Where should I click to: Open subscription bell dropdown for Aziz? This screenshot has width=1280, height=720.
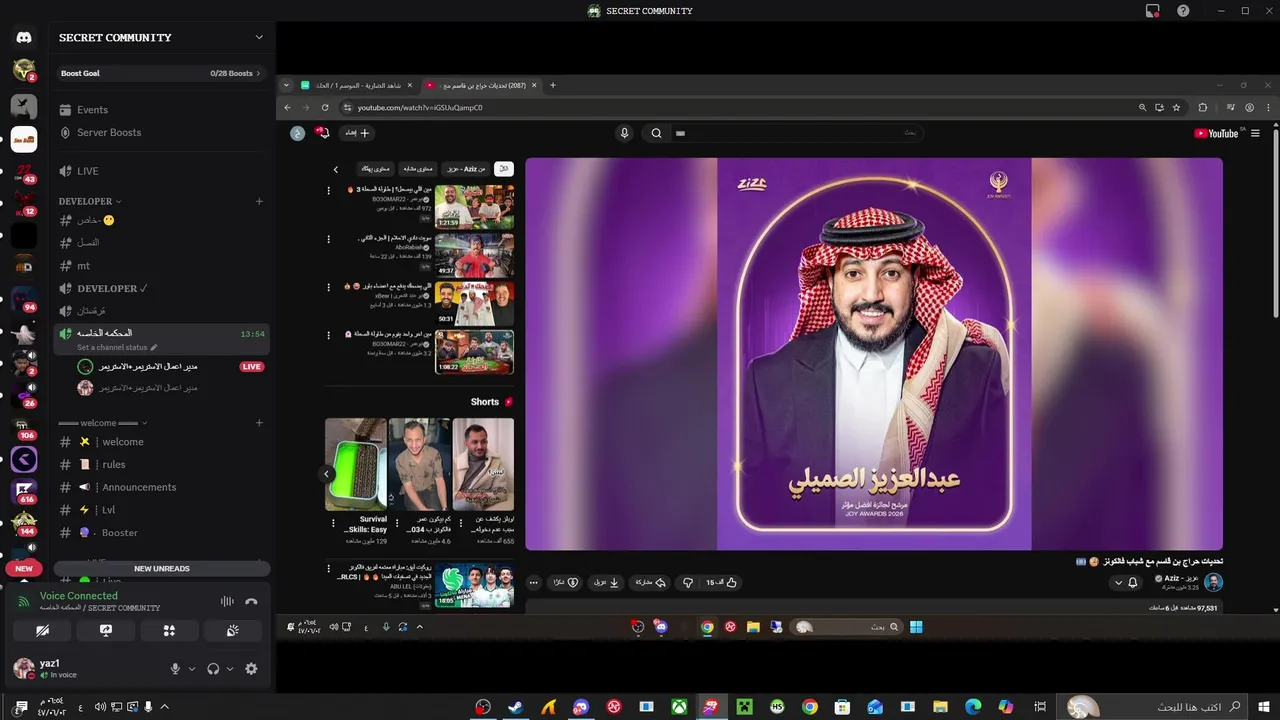(x=1126, y=582)
